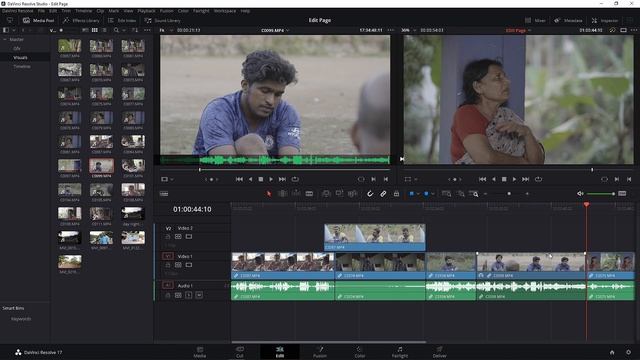
Task: Toggle Position Lock padlock icon
Action: [x=396, y=194]
